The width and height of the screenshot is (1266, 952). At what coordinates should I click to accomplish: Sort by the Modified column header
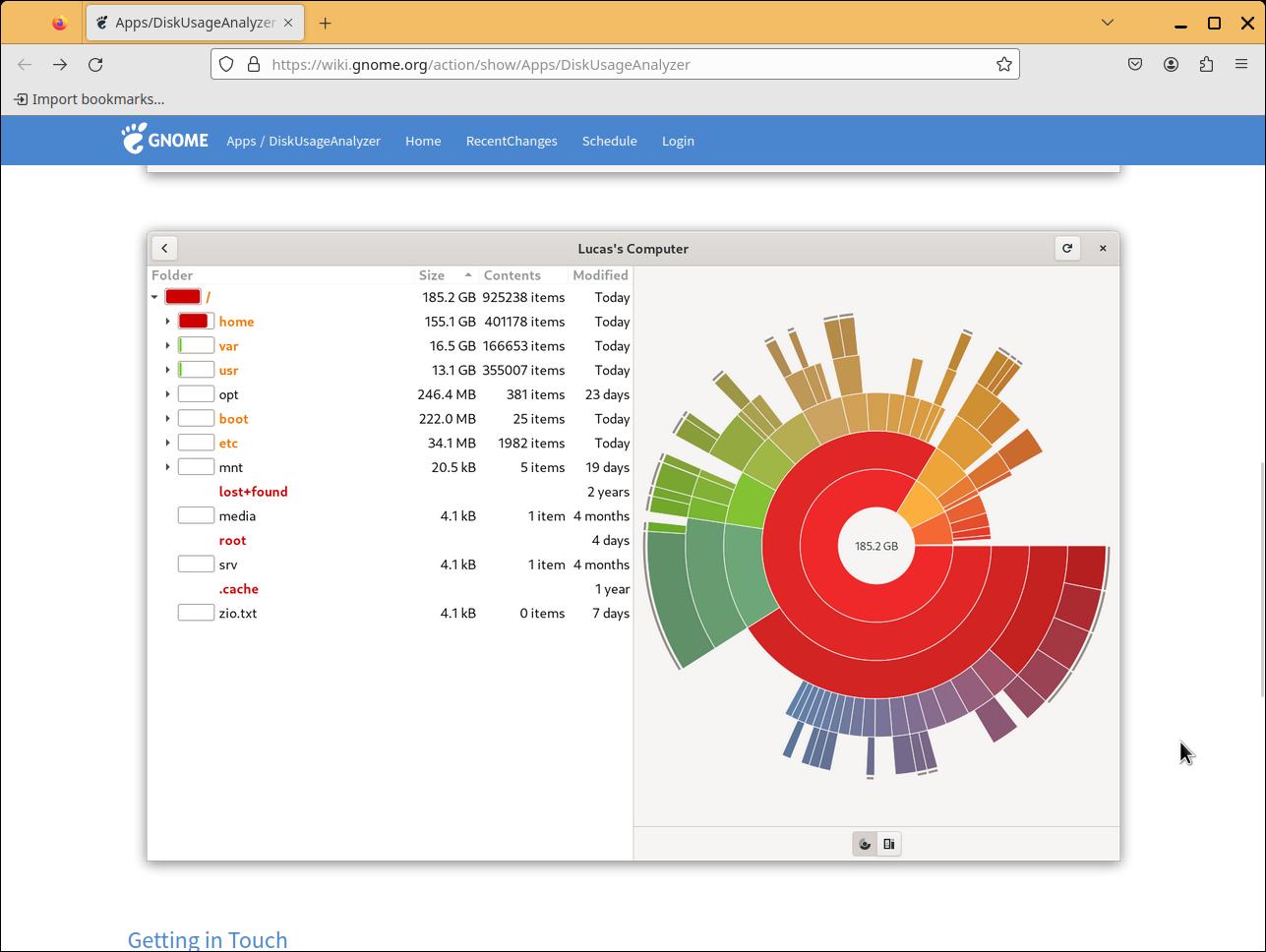tap(600, 275)
